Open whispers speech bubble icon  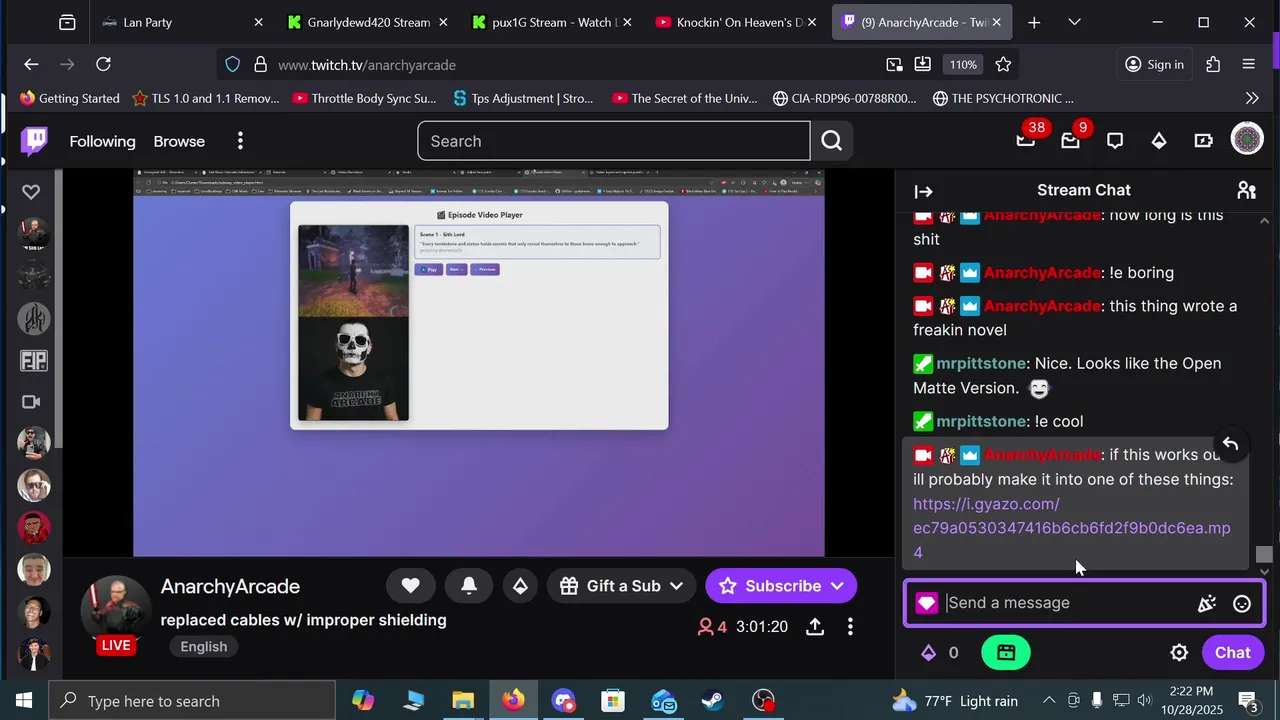click(x=1115, y=141)
